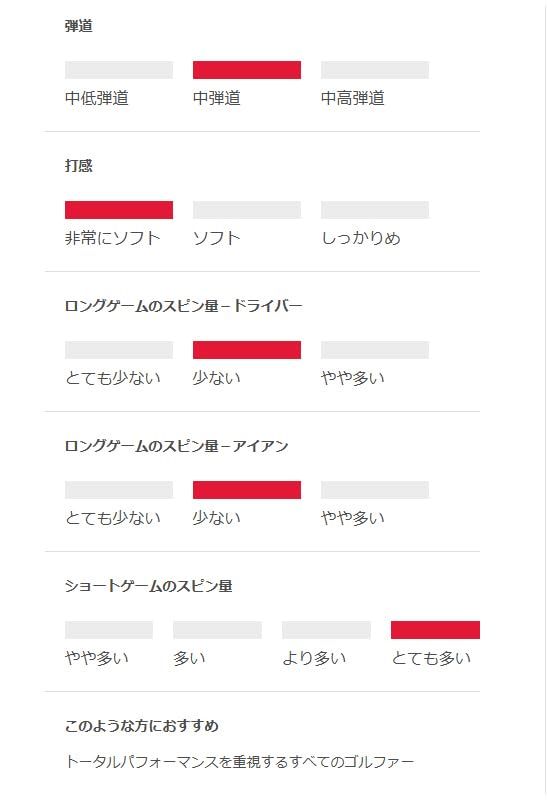Screen dimensions: 548x800
Task: Click the red 非常にソフト bar under 打感
Action: pos(119,210)
